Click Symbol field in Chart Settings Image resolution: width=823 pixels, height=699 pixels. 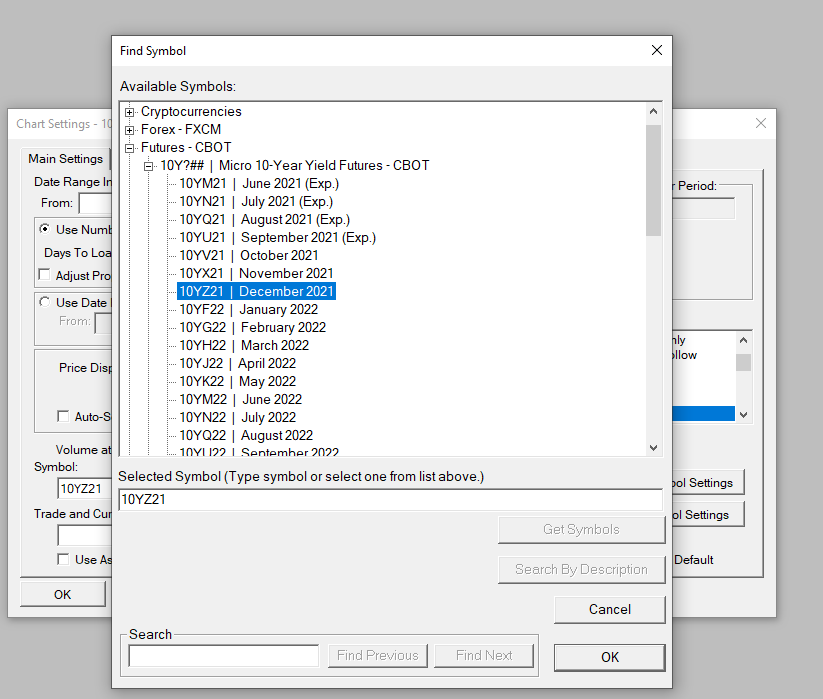(x=85, y=489)
